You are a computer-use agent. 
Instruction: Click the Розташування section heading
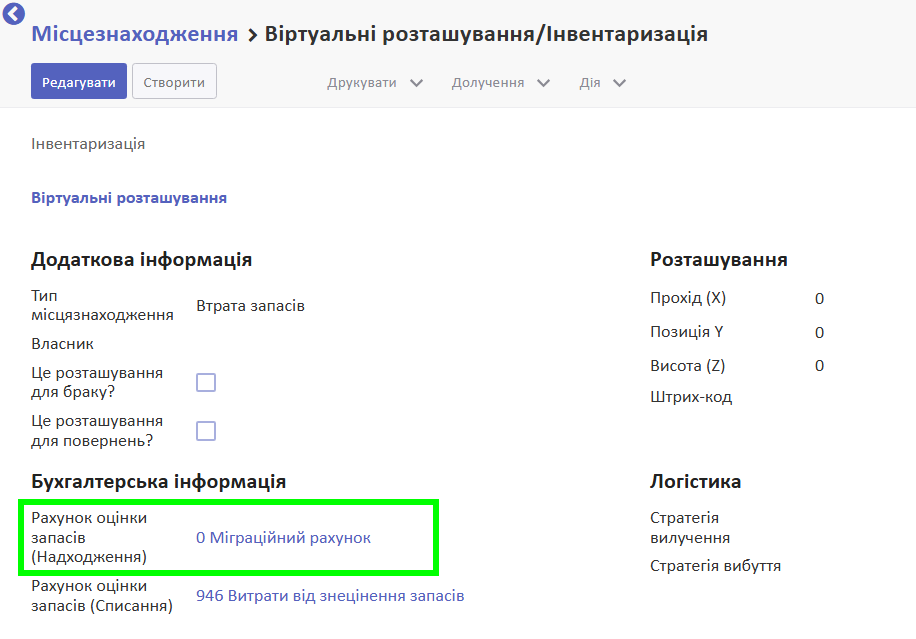719,259
